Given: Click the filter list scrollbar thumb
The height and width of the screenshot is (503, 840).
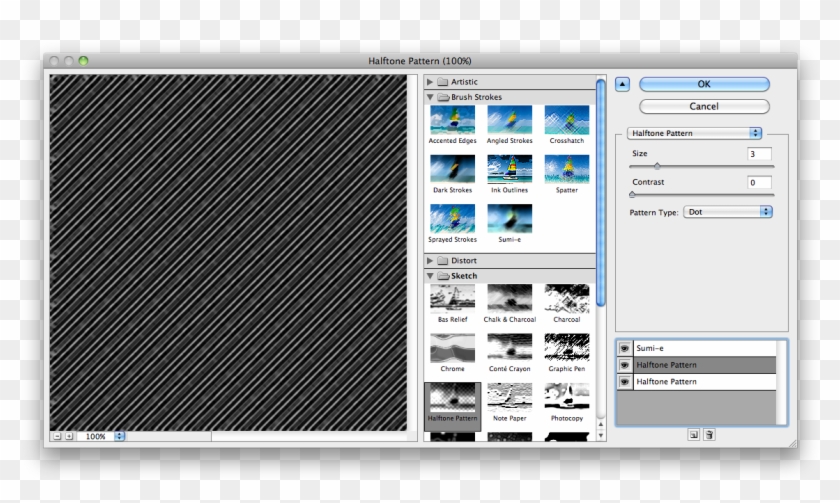Looking at the screenshot, I should pyautogui.click(x=601, y=193).
